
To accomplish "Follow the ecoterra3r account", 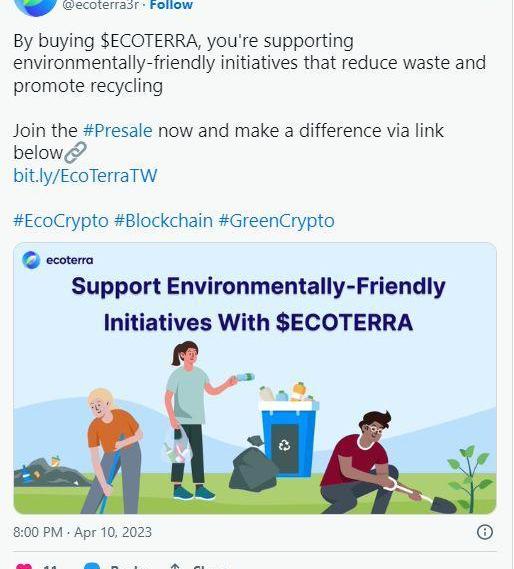I will (x=171, y=5).
